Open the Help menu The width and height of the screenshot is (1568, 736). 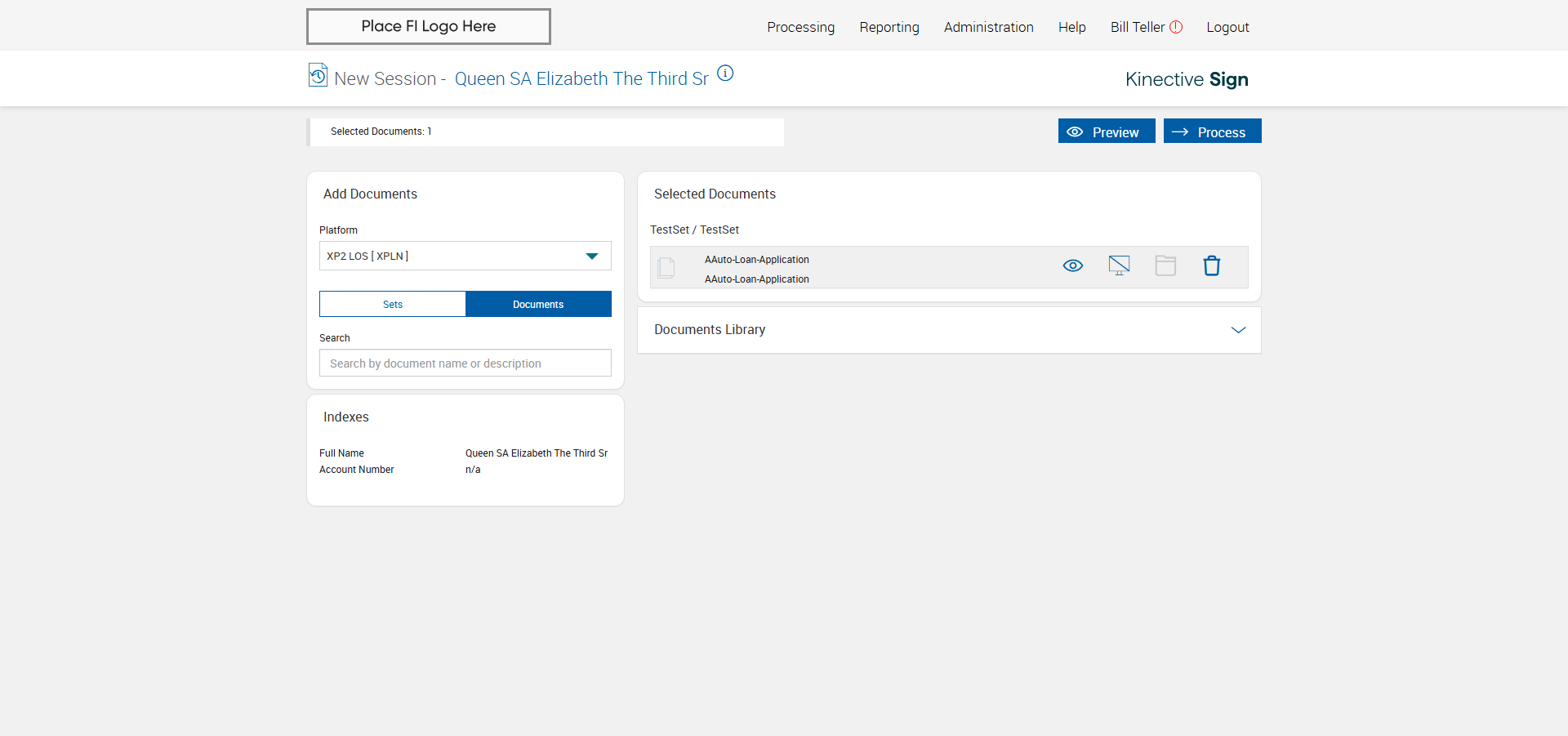tap(1071, 27)
